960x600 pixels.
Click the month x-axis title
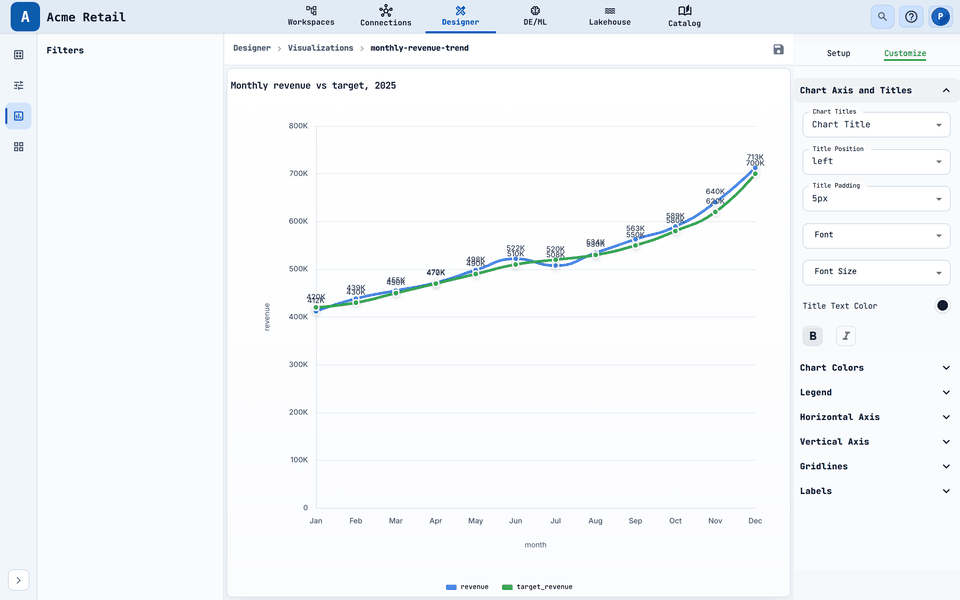(x=535, y=545)
